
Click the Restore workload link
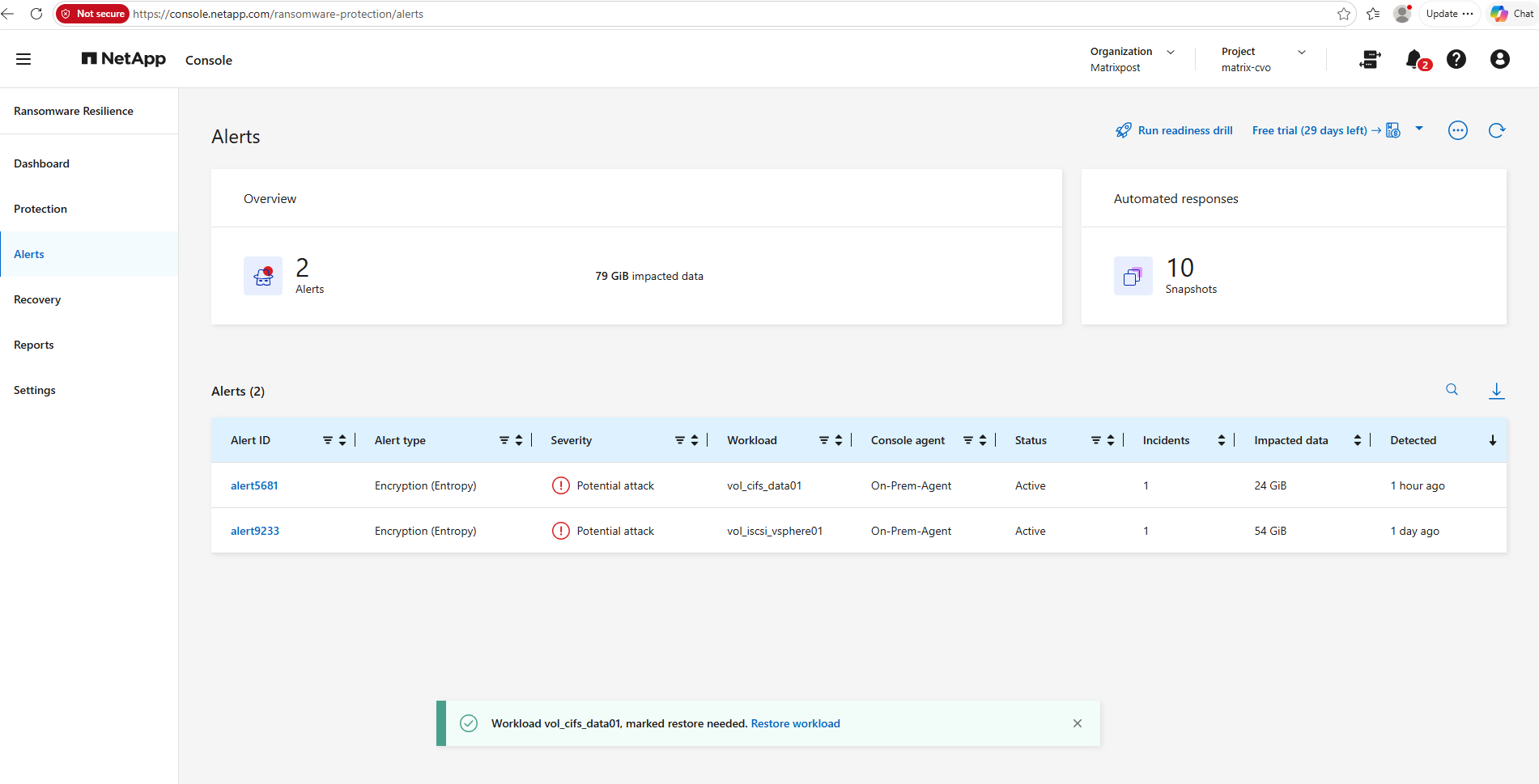796,723
